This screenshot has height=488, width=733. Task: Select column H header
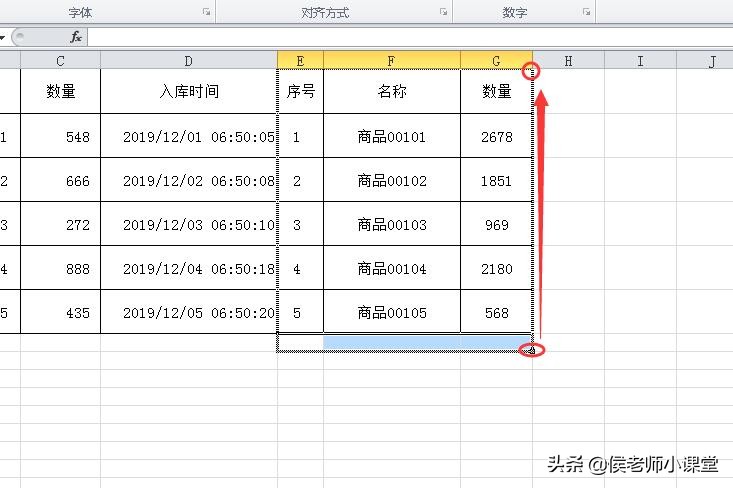coord(568,61)
